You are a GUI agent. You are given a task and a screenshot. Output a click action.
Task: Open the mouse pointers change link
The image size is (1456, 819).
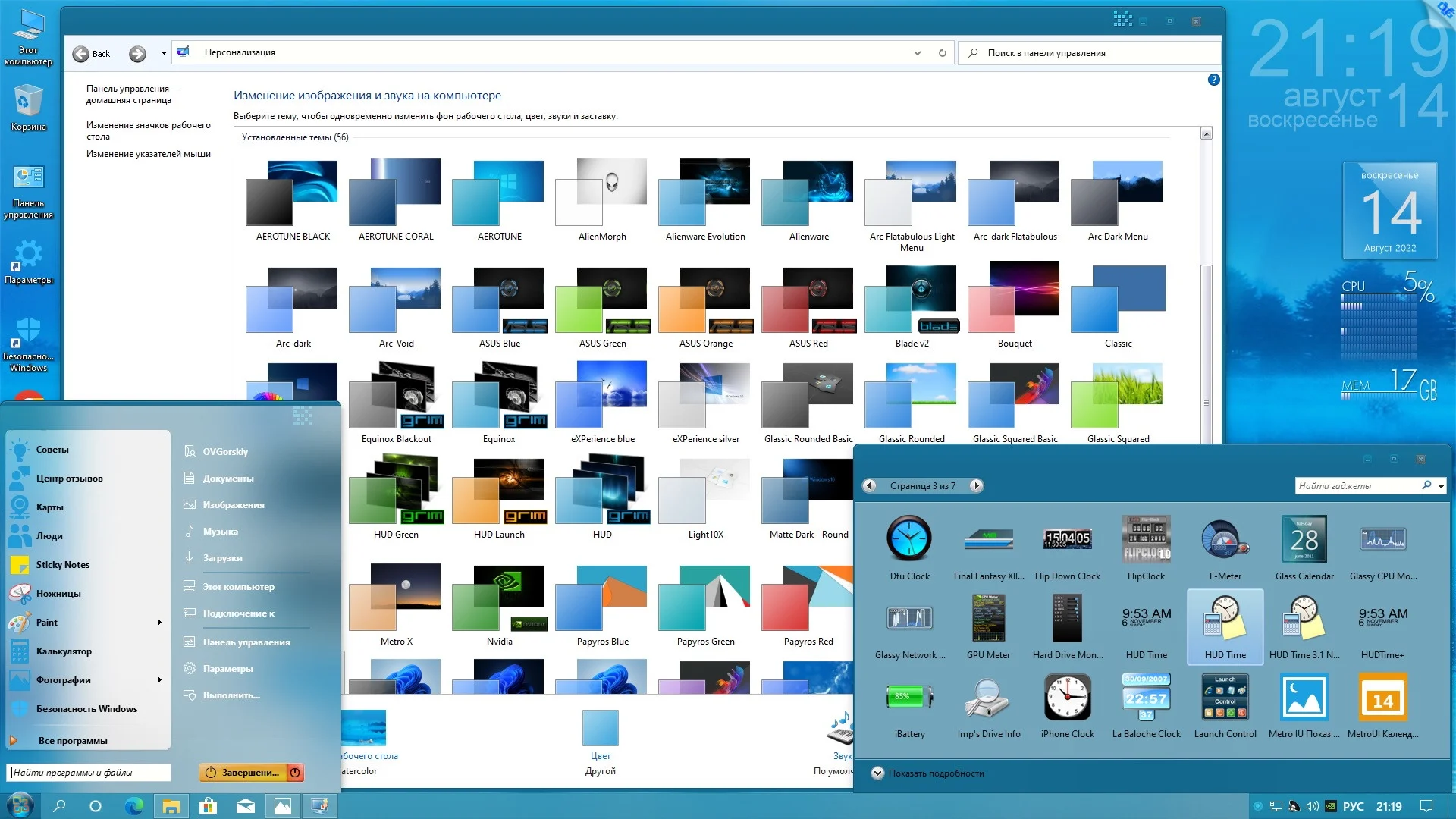(x=148, y=154)
